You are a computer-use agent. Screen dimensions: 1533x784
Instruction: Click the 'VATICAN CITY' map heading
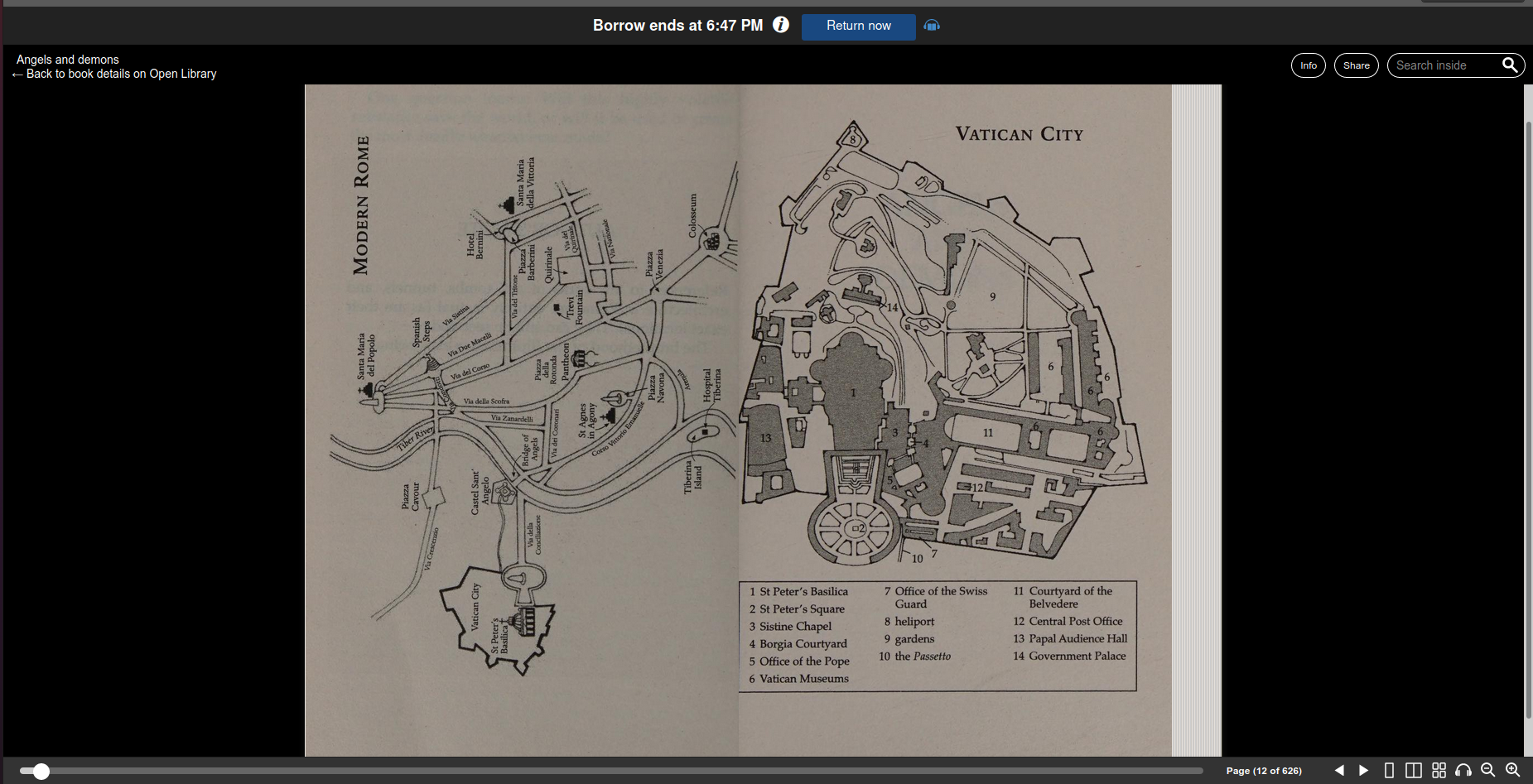point(1020,134)
